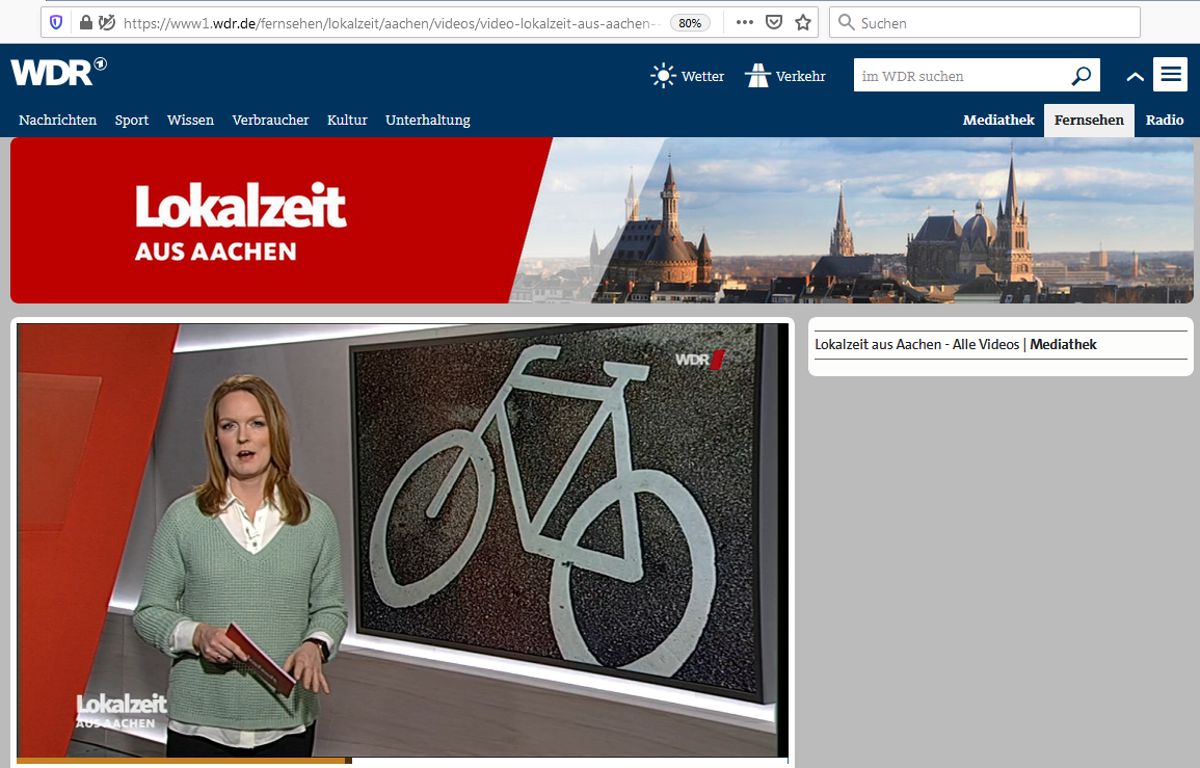Screen dimensions: 1200x768
Task: Click the address bar URL
Action: point(391,22)
